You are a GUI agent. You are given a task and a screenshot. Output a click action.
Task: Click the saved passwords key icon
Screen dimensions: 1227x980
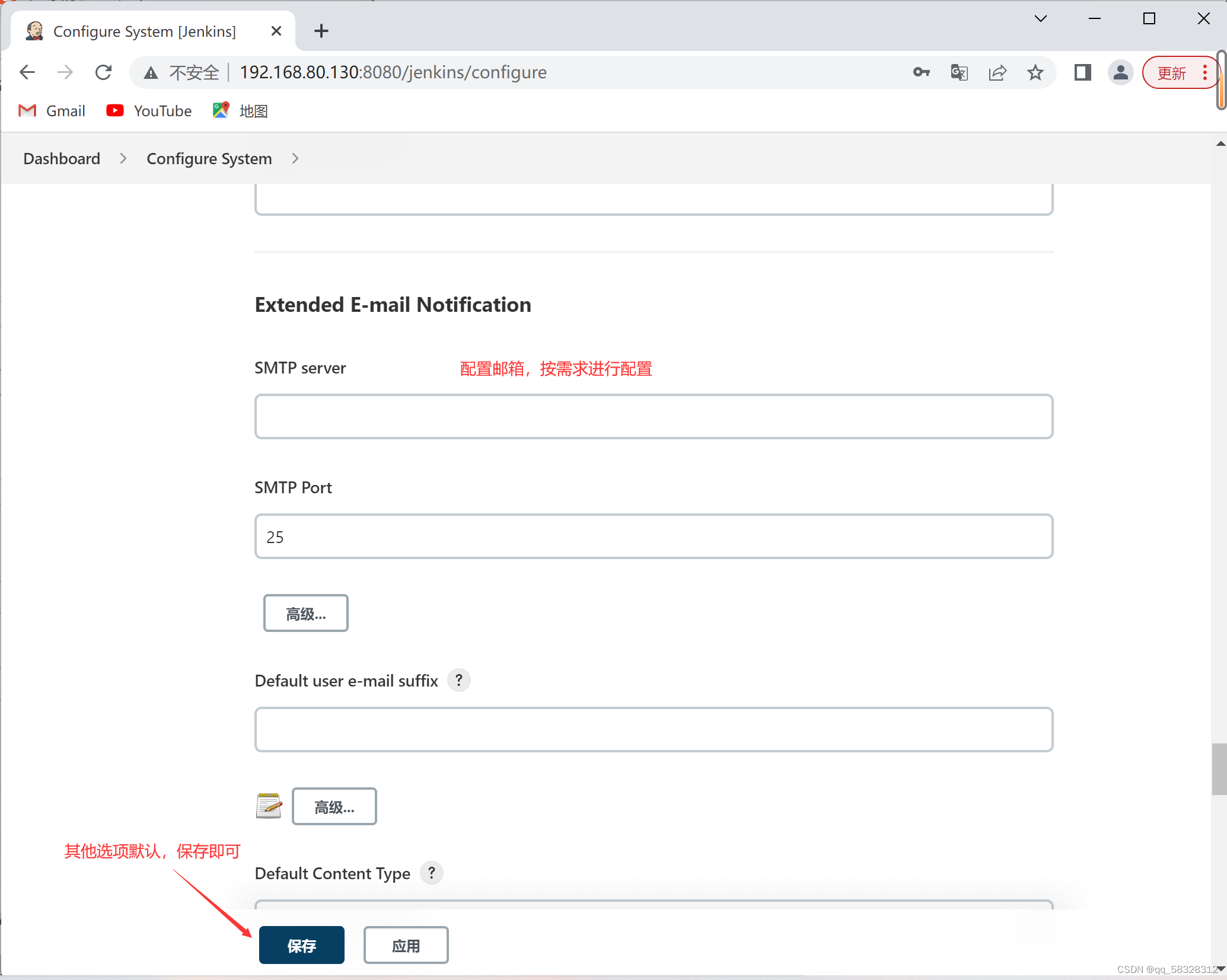921,72
